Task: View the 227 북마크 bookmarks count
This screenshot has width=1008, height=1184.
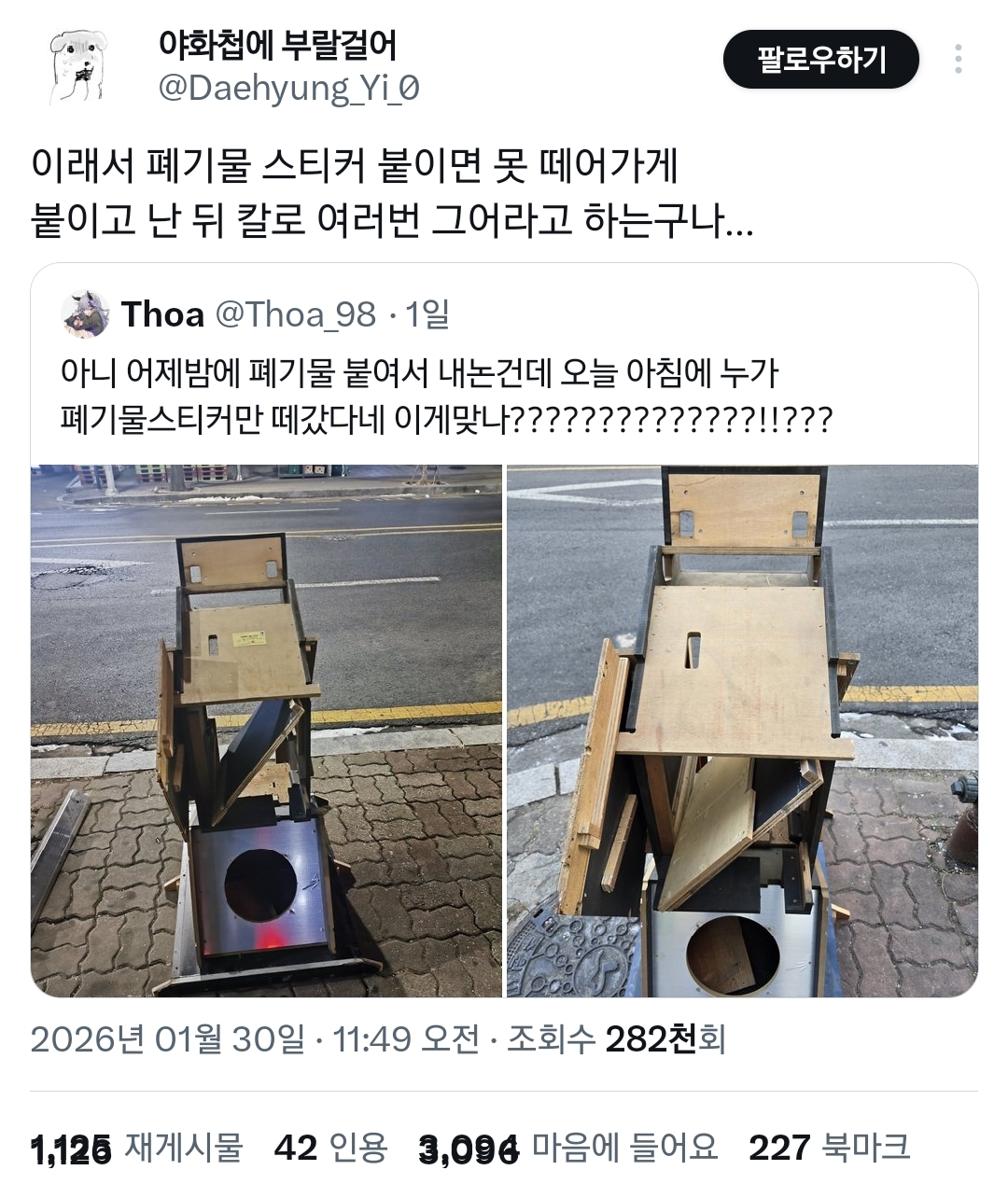Action: [829, 1148]
